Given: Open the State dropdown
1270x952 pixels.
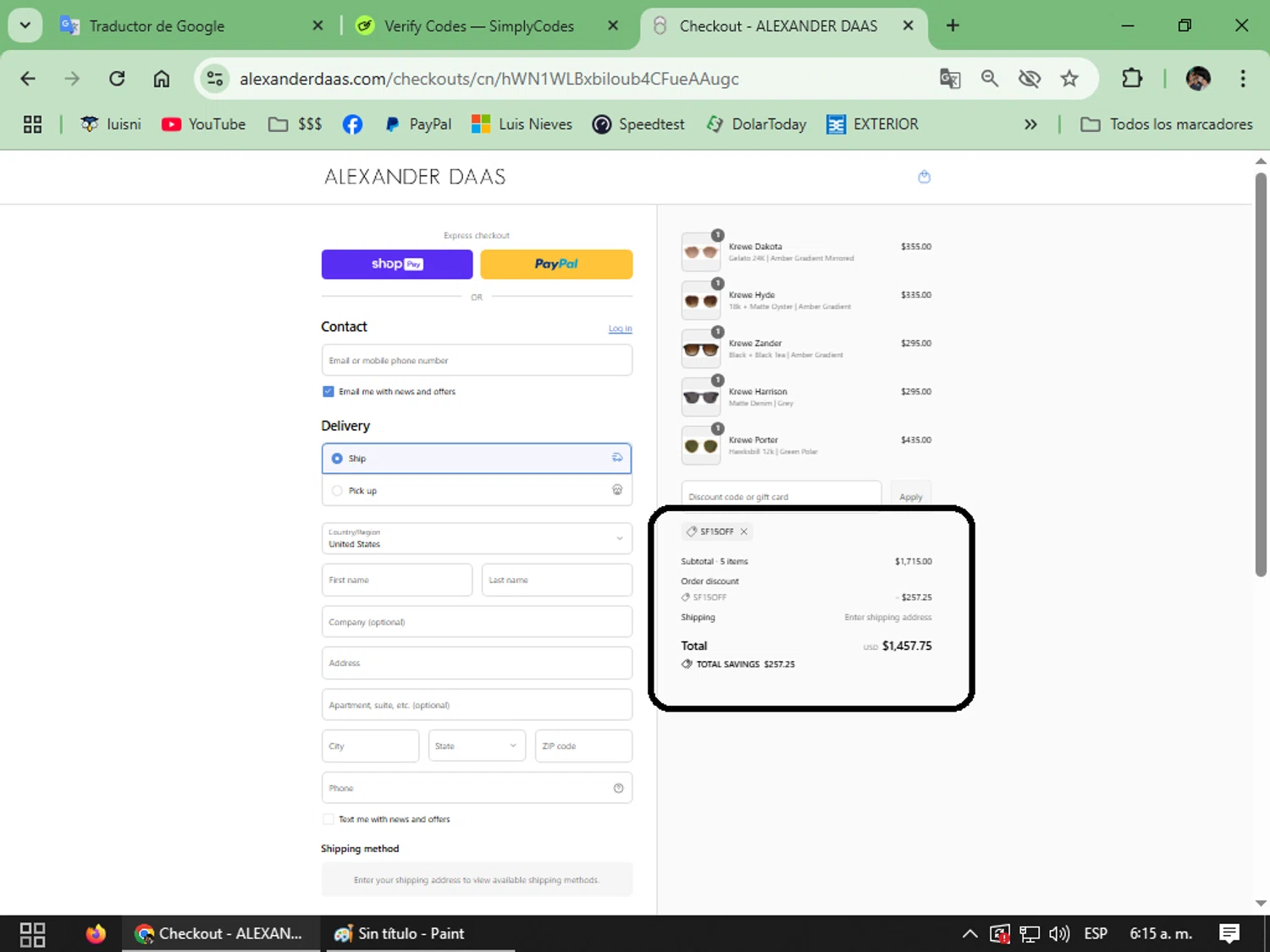Looking at the screenshot, I should pyautogui.click(x=477, y=746).
